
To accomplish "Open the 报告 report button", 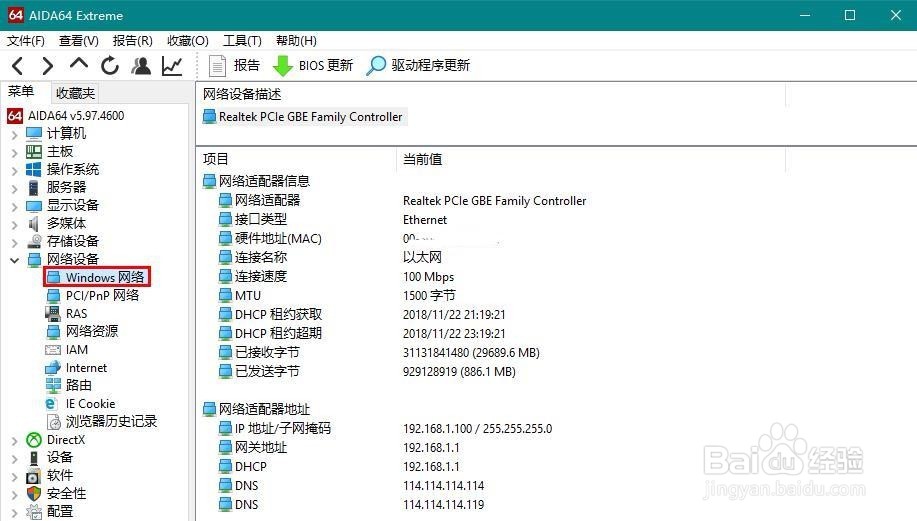I will (x=234, y=65).
